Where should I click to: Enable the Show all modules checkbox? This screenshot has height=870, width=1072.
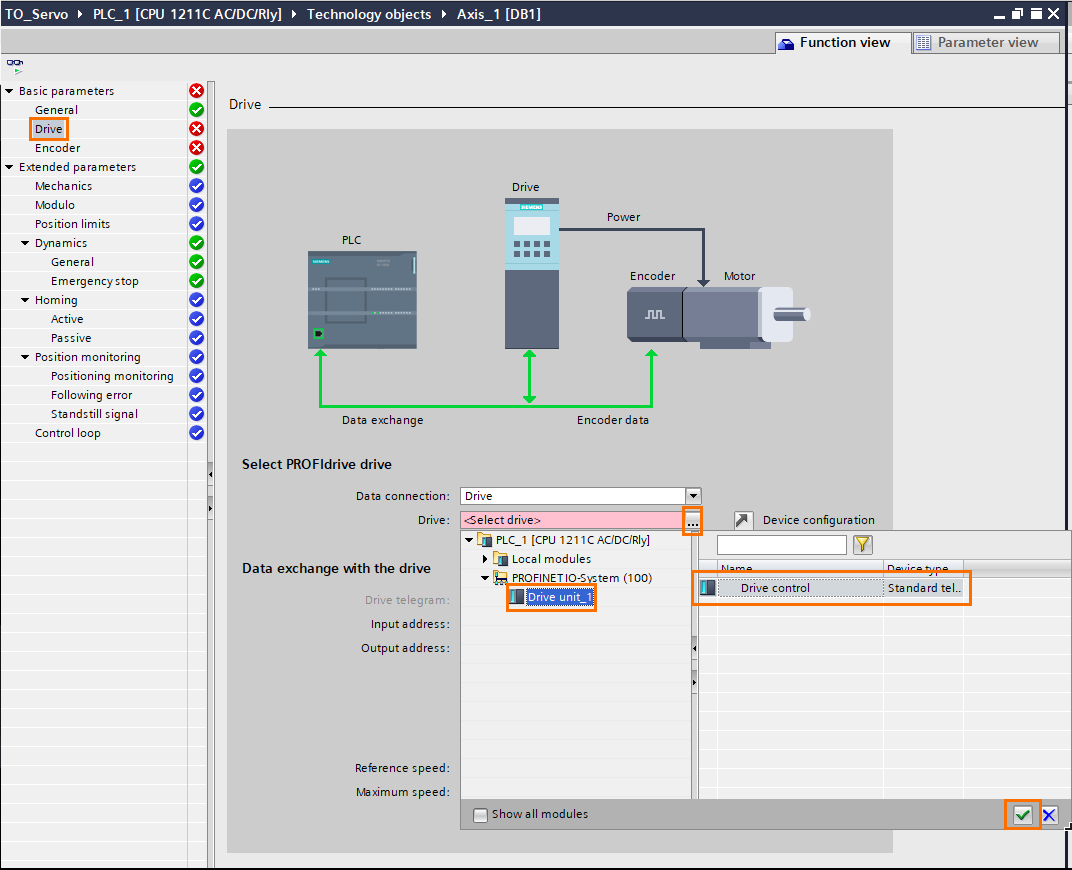tap(481, 814)
